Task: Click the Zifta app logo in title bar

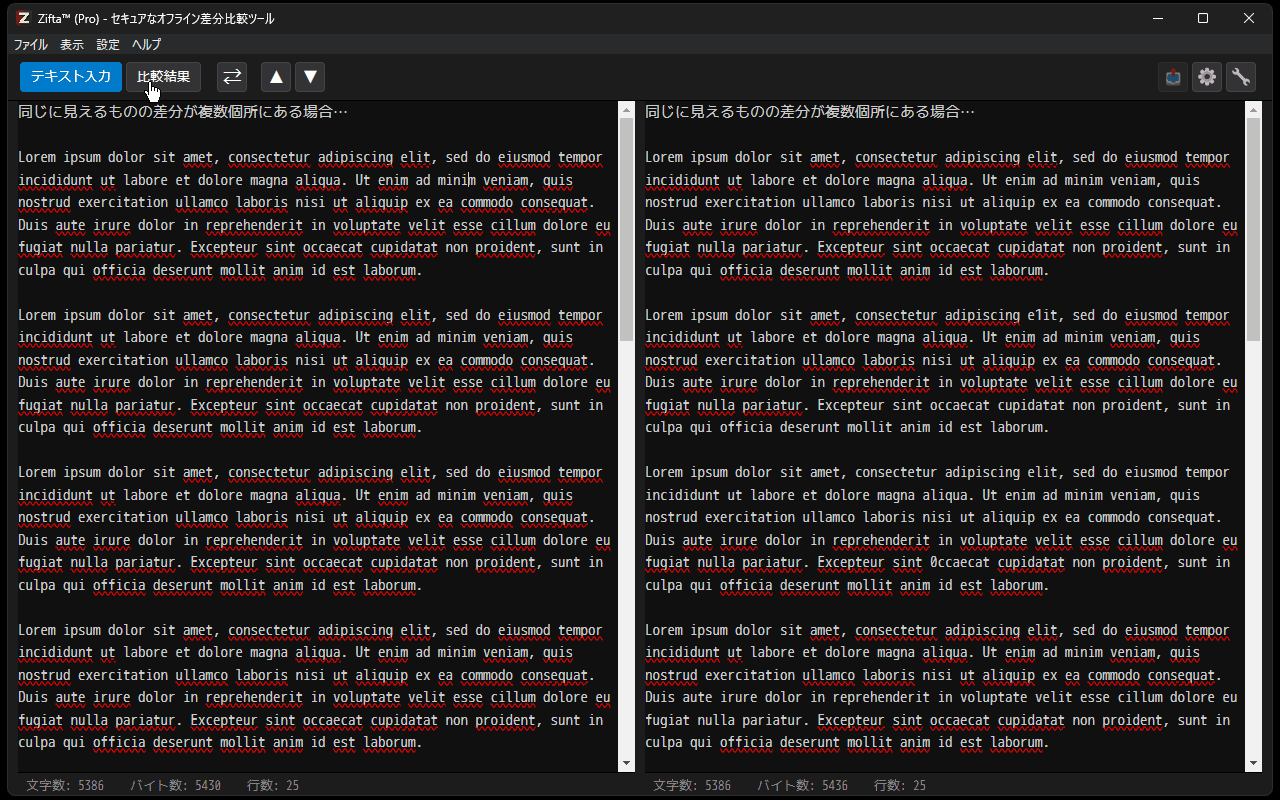Action: pos(23,18)
